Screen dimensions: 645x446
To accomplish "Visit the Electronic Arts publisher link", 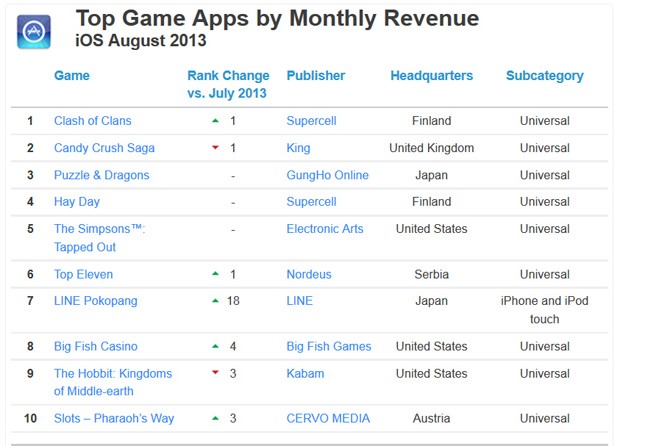I will point(325,229).
